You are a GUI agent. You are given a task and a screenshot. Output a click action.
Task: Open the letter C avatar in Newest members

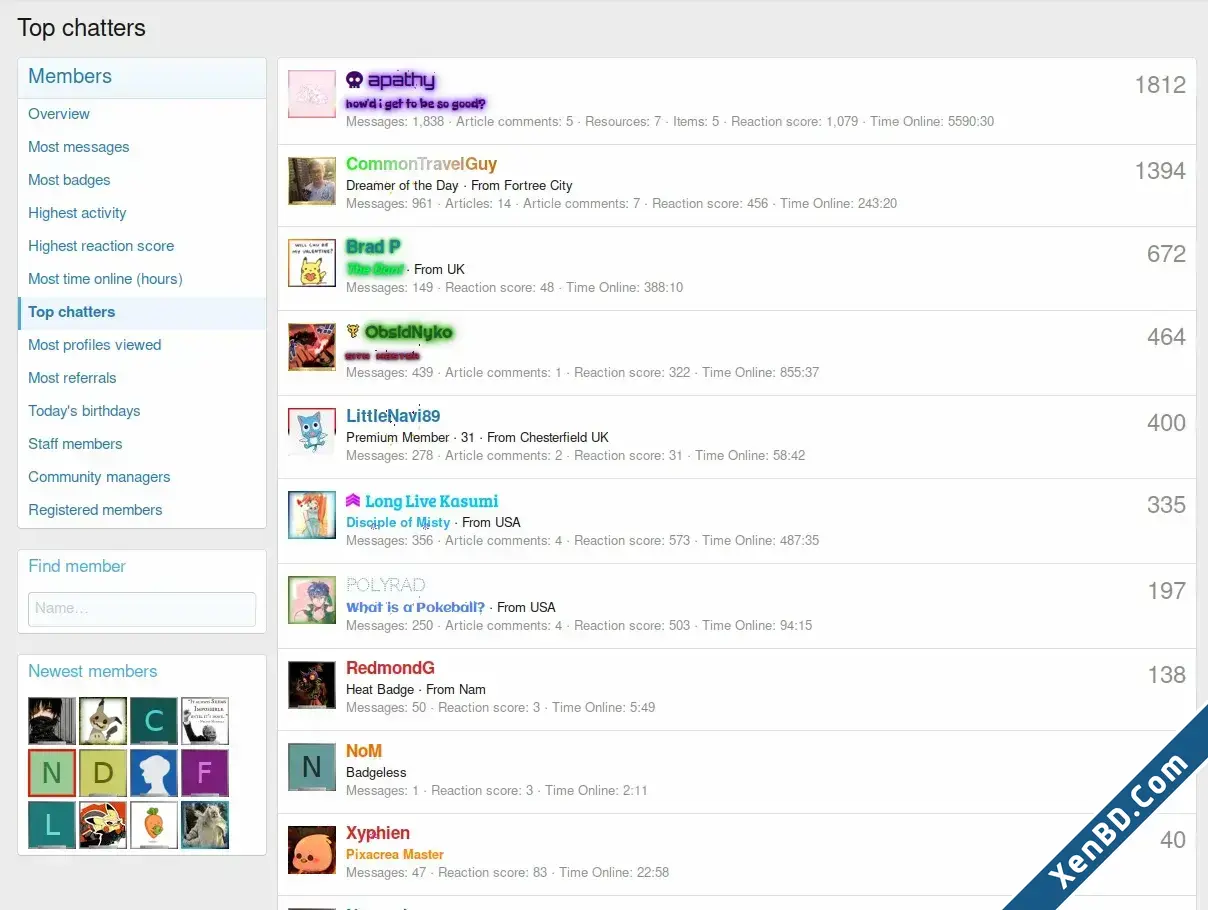[154, 721]
